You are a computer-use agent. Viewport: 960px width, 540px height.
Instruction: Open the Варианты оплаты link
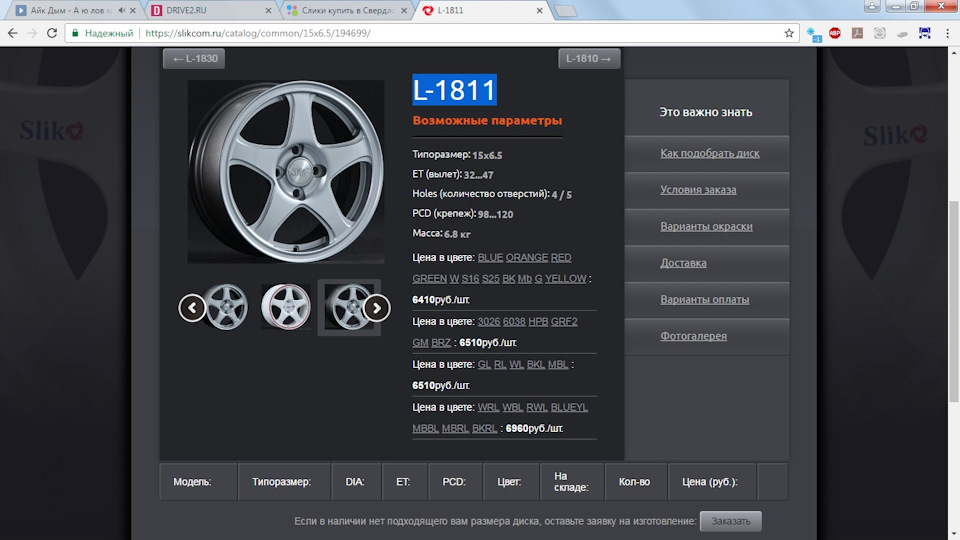[x=704, y=299]
